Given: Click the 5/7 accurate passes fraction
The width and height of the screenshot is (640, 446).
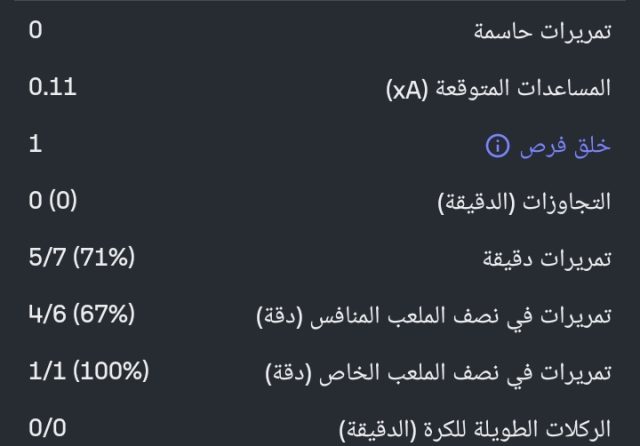Looking at the screenshot, I should pyautogui.click(x=48, y=258).
